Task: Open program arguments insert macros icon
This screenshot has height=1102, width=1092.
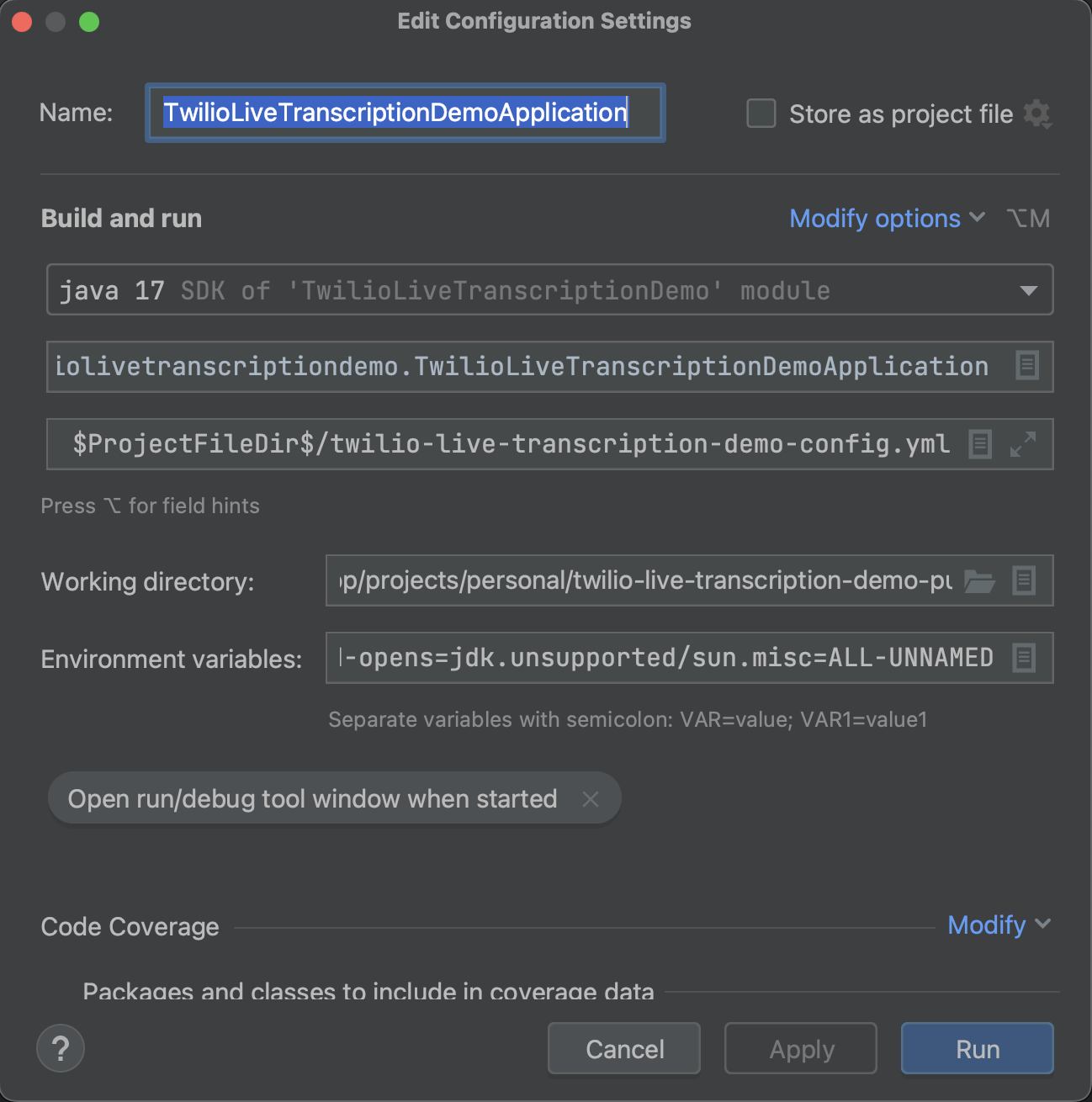Action: coord(980,443)
